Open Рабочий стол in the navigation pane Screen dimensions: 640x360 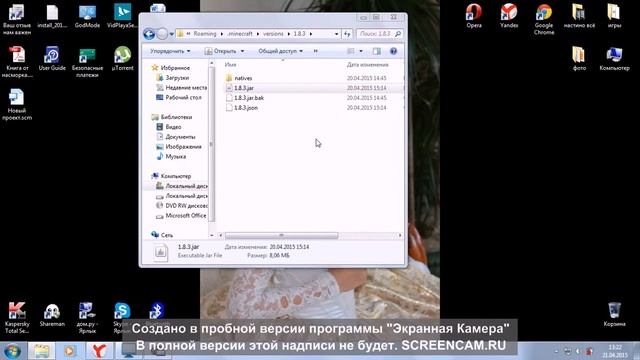pyautogui.click(x=183, y=98)
